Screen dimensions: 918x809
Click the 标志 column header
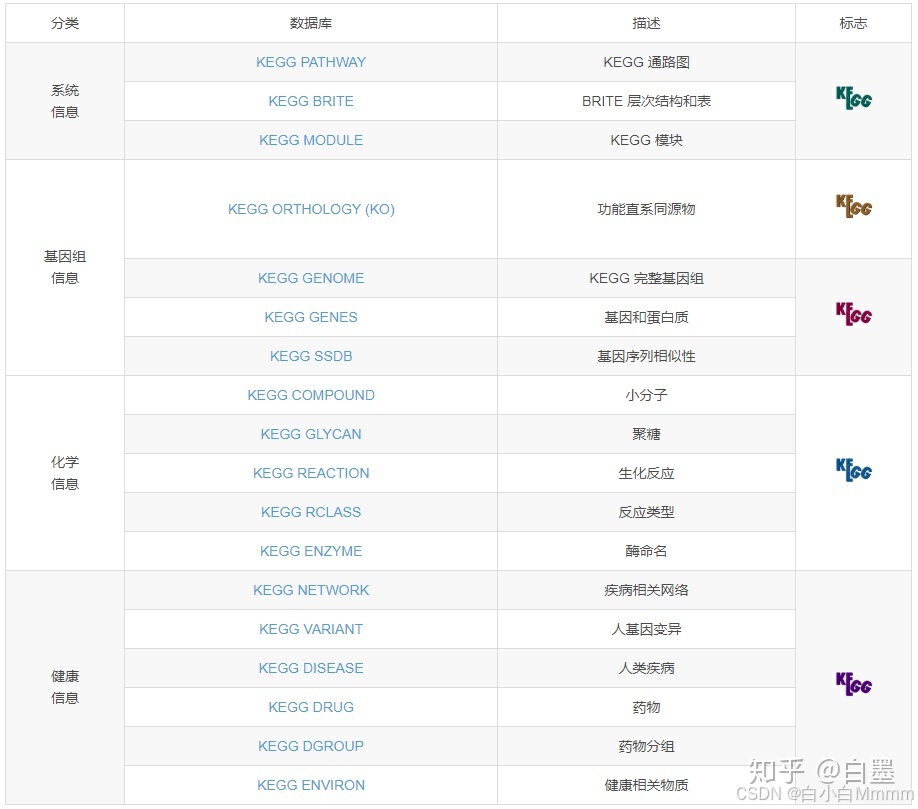853,23
